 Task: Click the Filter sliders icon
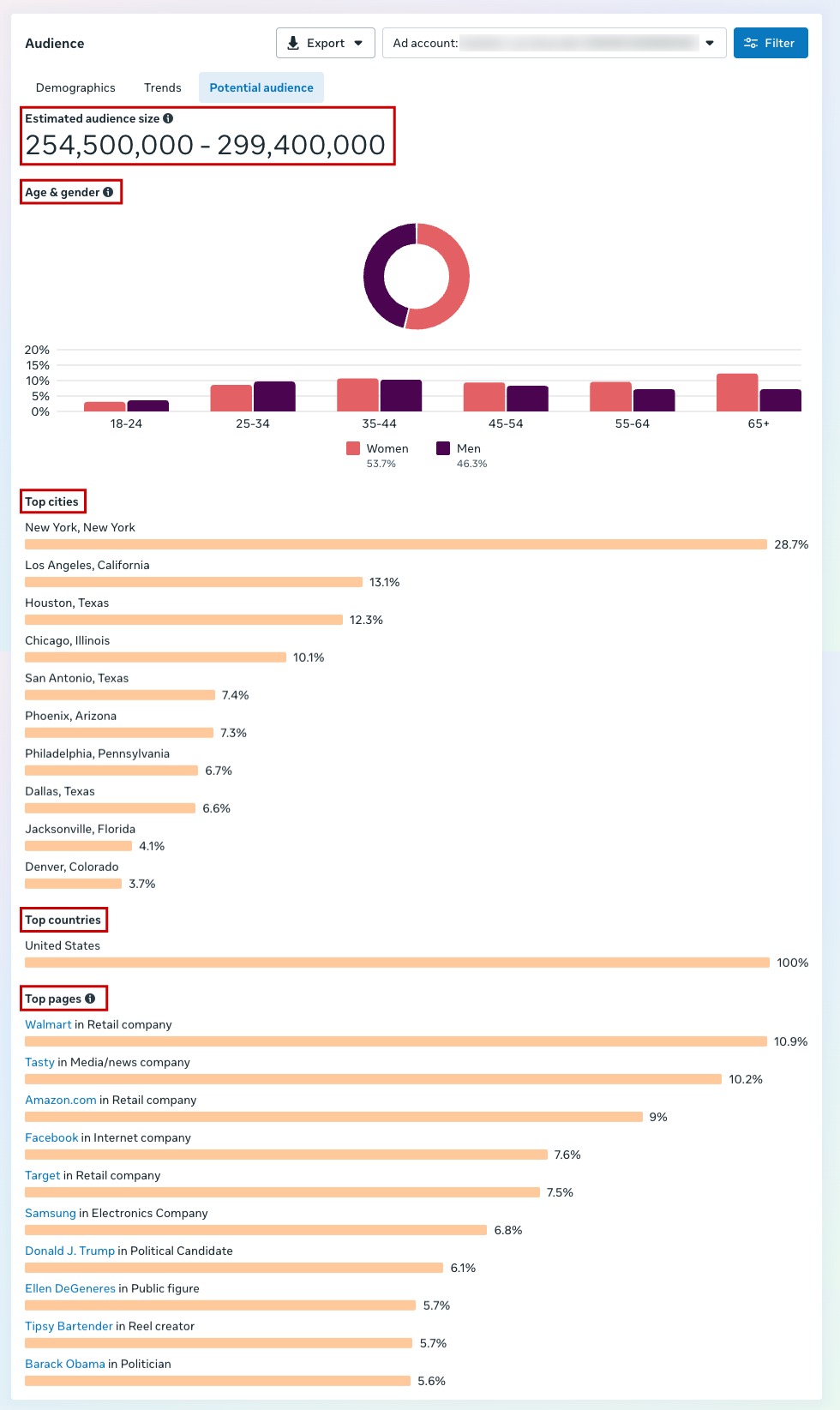tap(751, 43)
